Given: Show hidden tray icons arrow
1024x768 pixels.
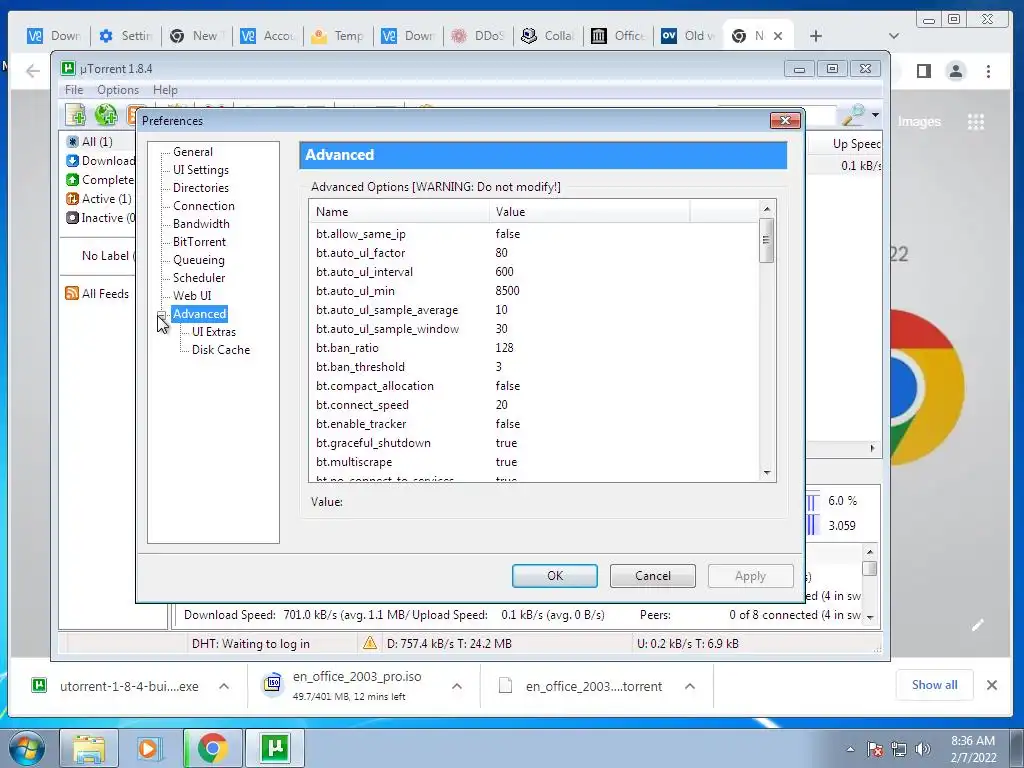Looking at the screenshot, I should point(850,749).
